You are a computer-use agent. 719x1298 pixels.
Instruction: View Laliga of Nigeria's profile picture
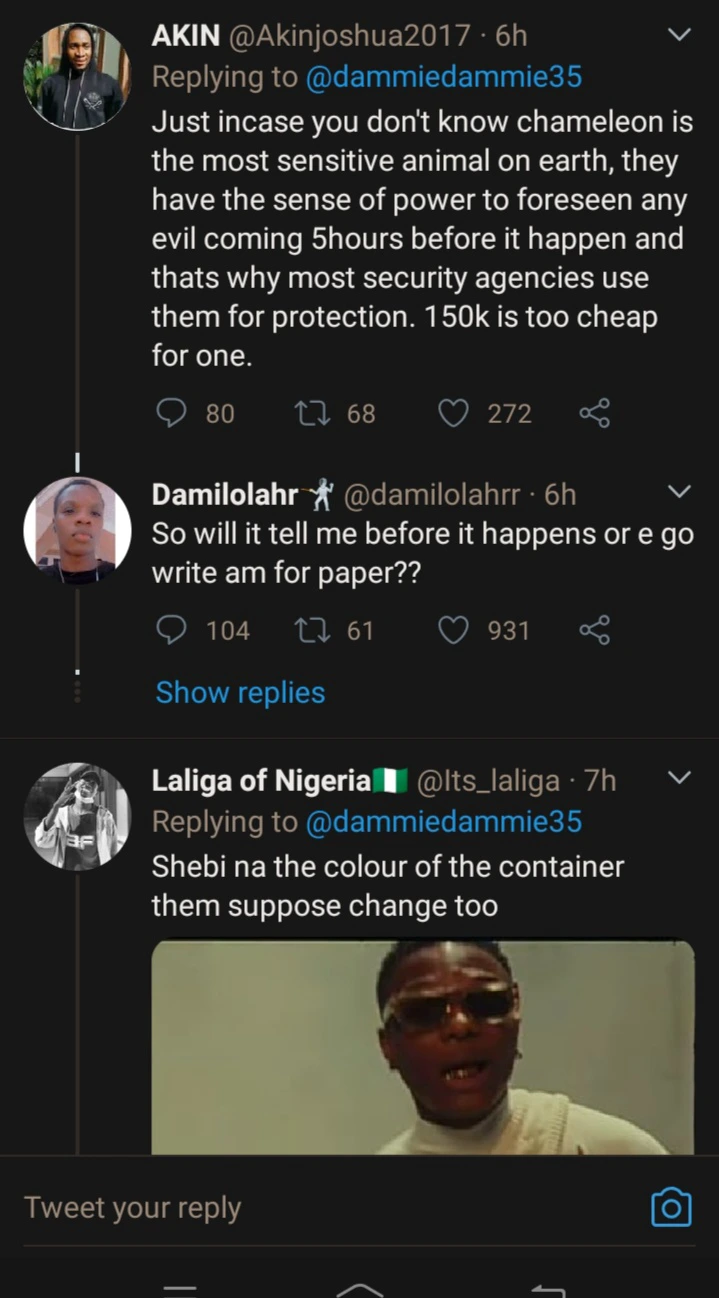click(77, 817)
